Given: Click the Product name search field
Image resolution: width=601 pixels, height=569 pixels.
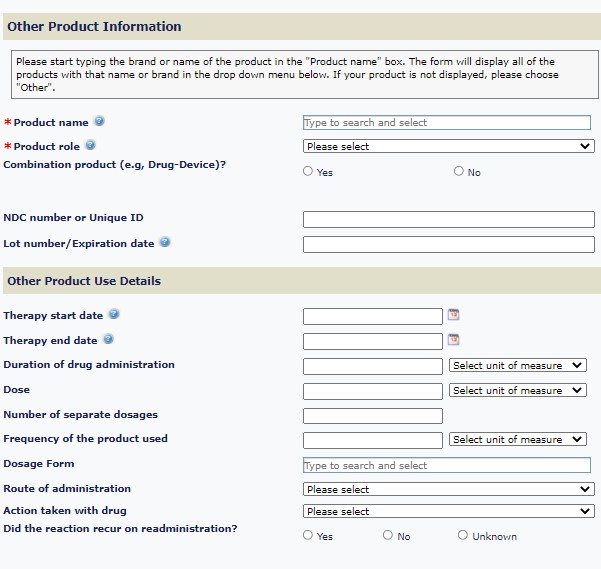Looking at the screenshot, I should coord(446,122).
